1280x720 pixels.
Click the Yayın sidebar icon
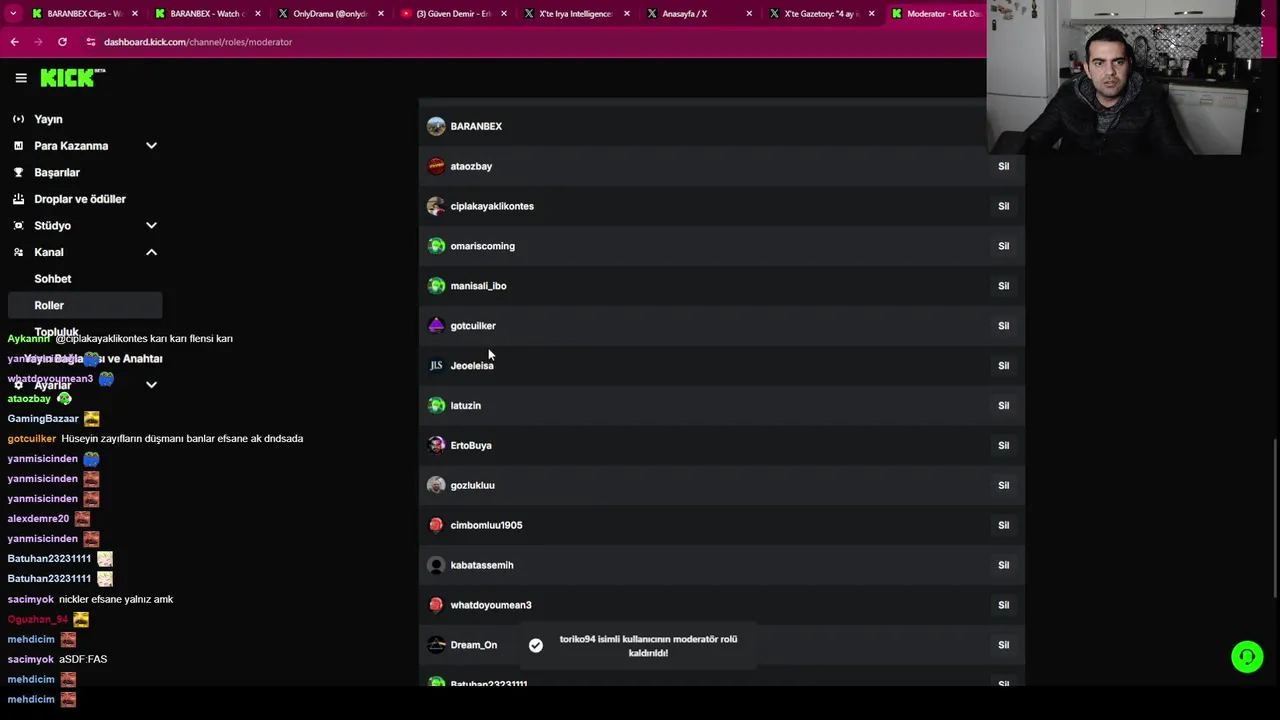click(18, 119)
